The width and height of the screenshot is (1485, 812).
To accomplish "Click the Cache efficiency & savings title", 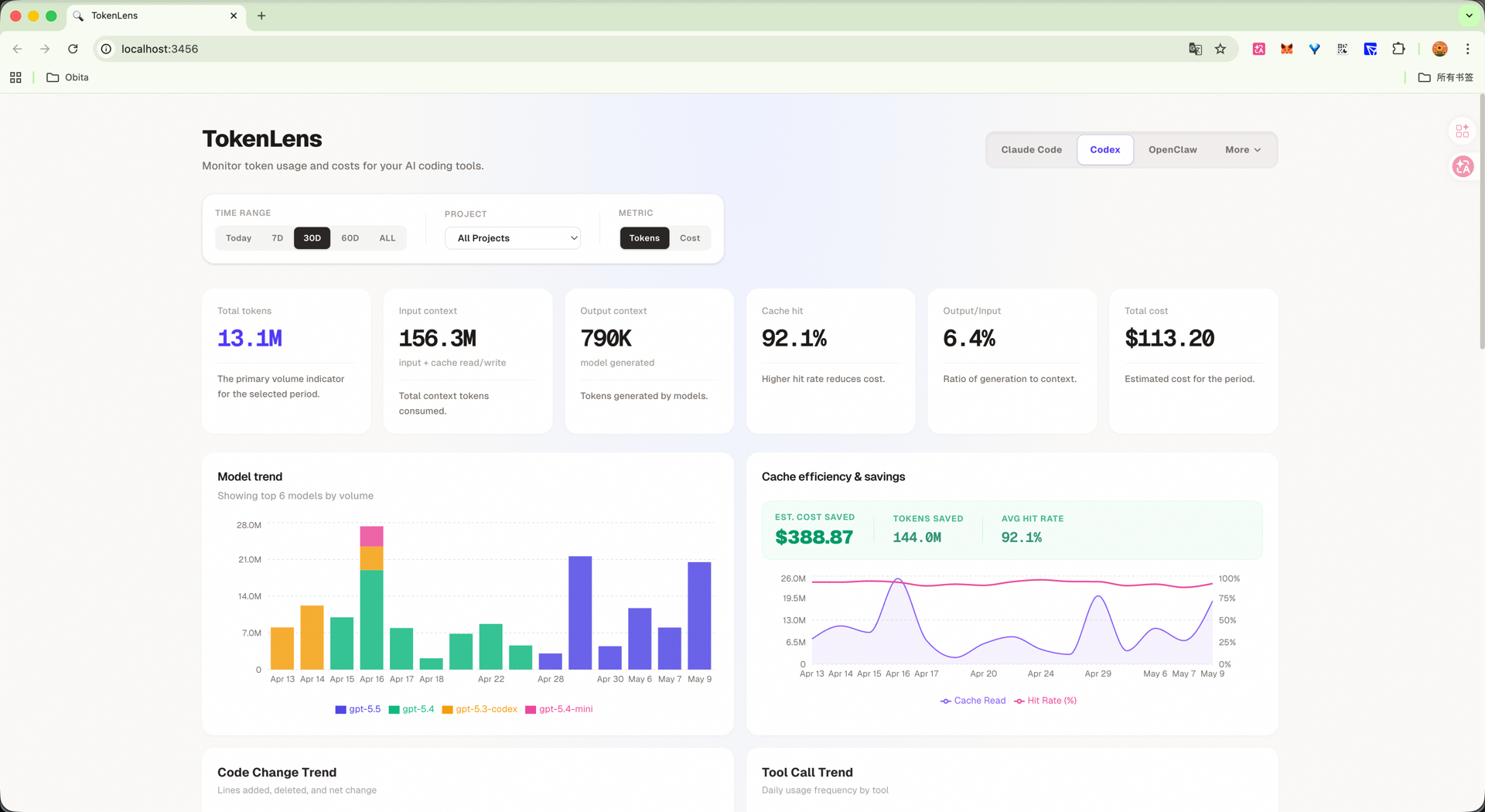I will pyautogui.click(x=833, y=477).
